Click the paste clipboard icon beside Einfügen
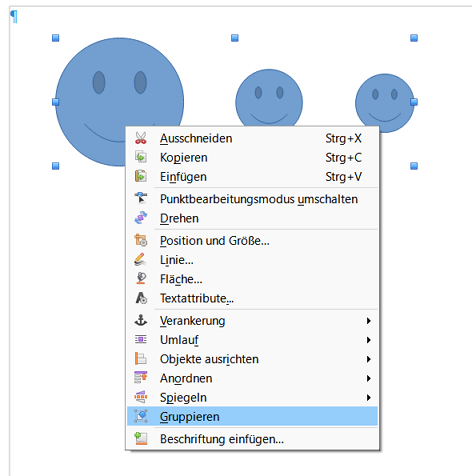Image resolution: width=472 pixels, height=476 pixels. click(x=141, y=176)
